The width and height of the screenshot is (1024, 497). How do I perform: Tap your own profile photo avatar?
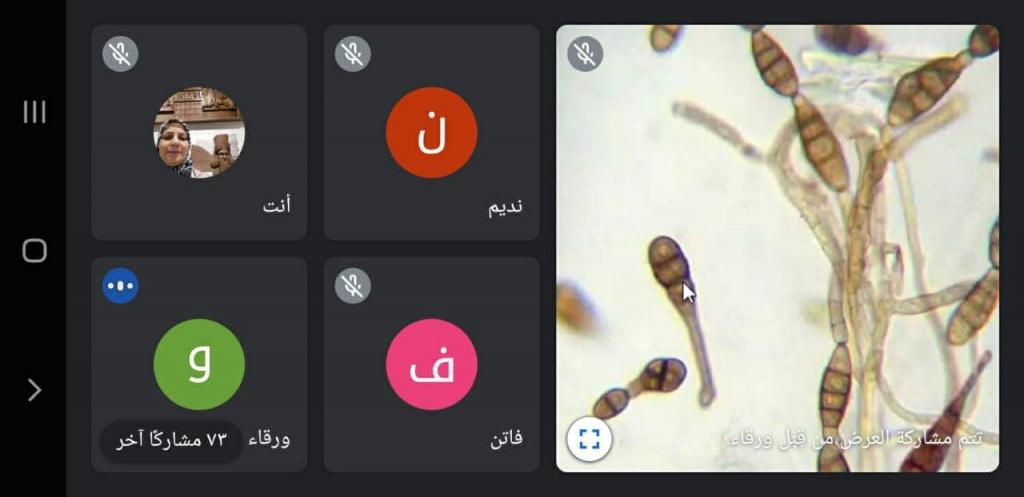pyautogui.click(x=199, y=133)
